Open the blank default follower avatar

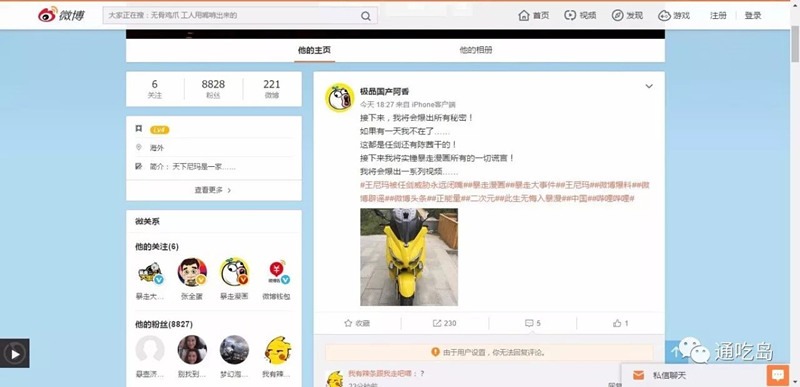pyautogui.click(x=150, y=349)
